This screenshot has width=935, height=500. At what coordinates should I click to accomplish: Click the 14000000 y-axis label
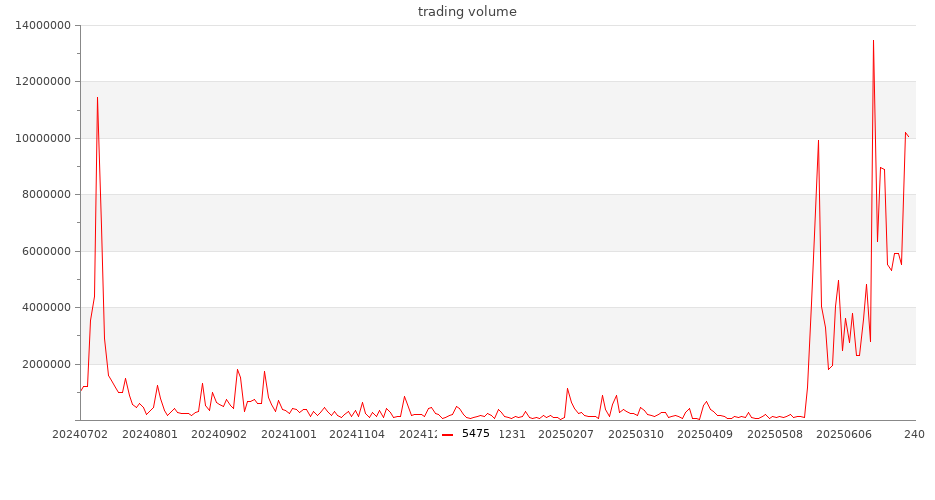click(x=42, y=26)
